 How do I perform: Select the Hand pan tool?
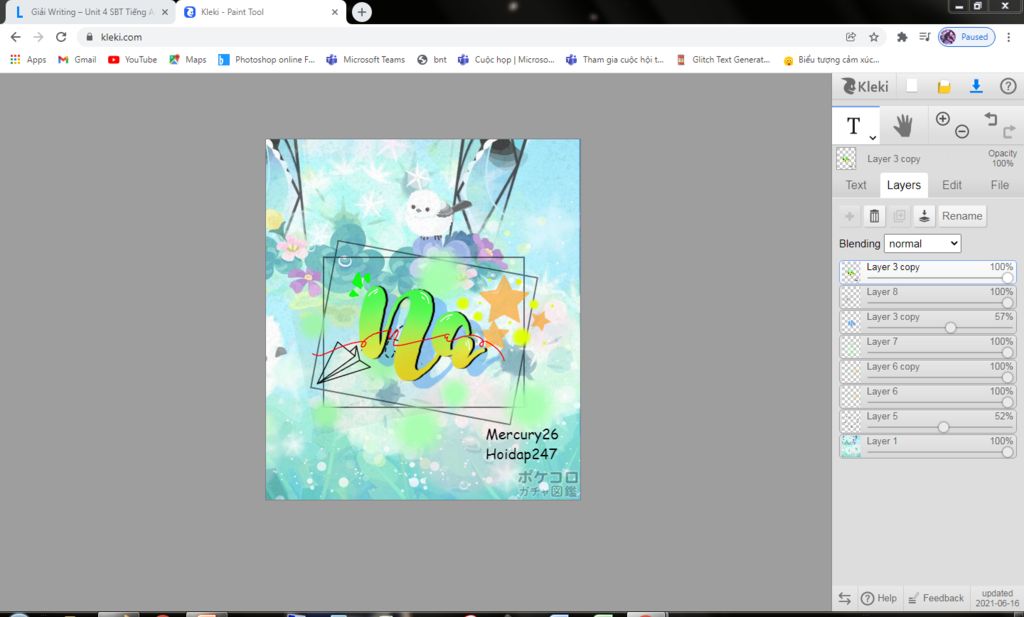tap(903, 125)
